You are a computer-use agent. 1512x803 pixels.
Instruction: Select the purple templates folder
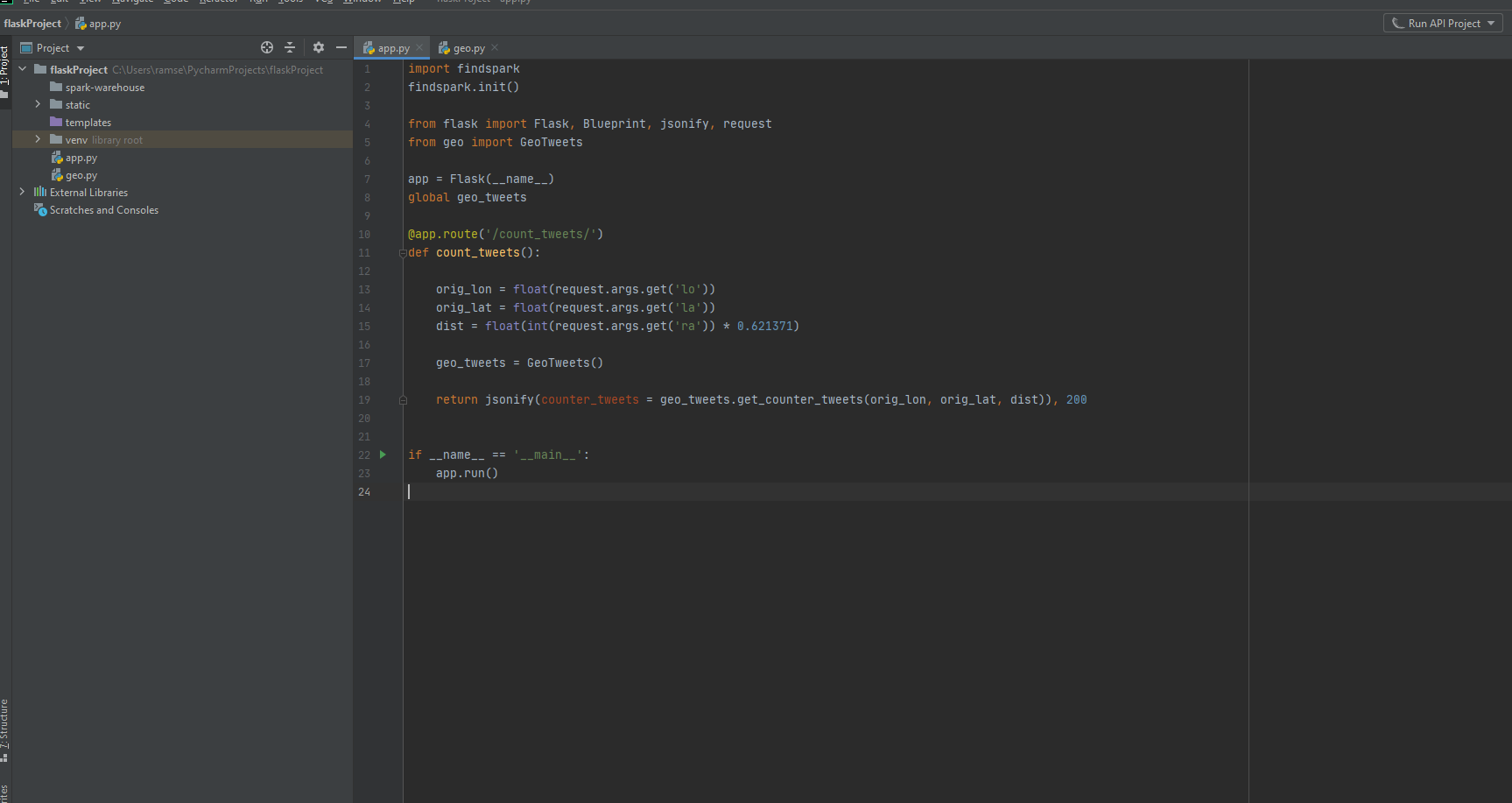tap(182, 122)
